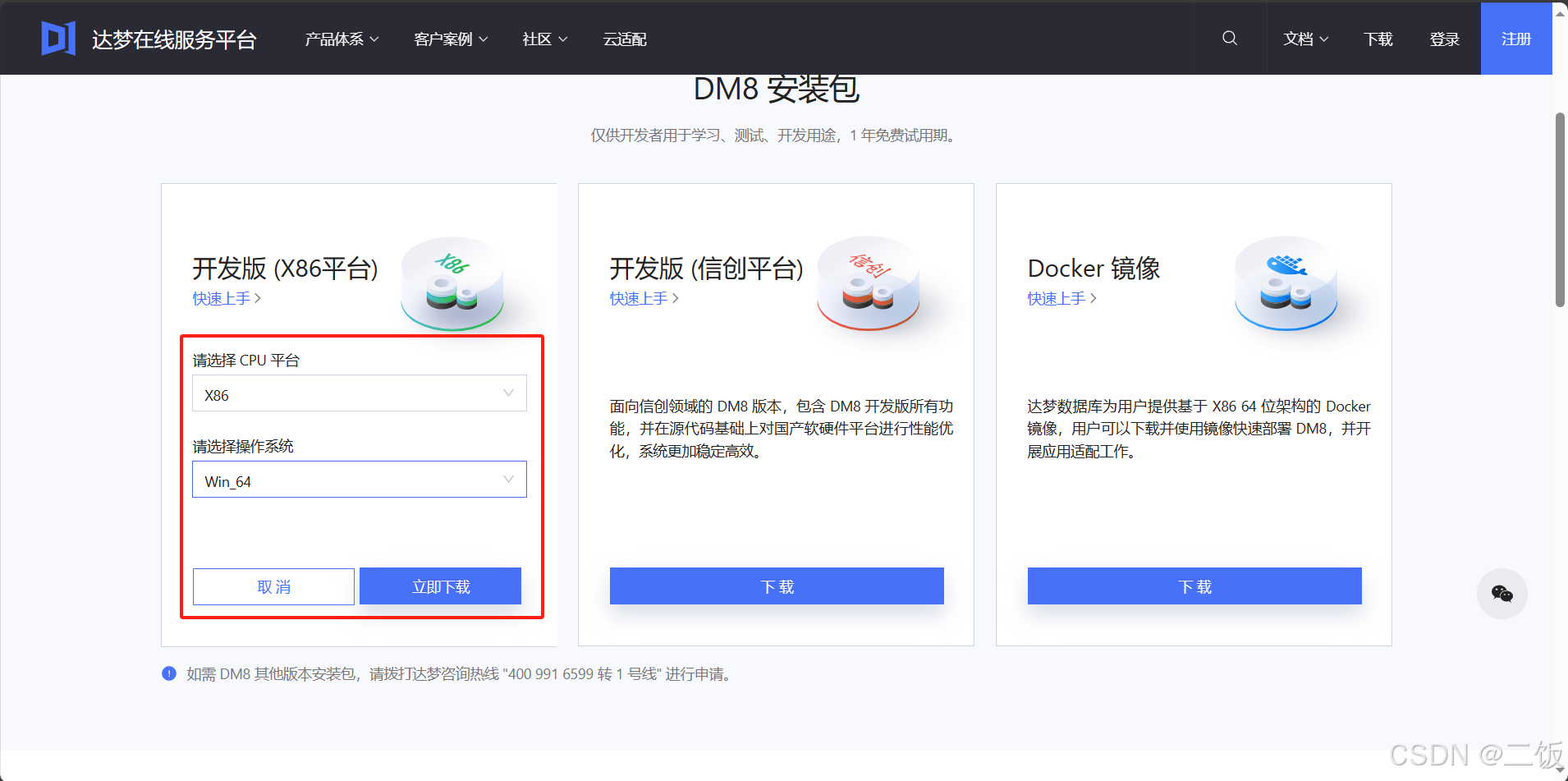Screen dimensions: 1568x781
Task: Expand the 客户案例 menu
Action: pos(451,39)
